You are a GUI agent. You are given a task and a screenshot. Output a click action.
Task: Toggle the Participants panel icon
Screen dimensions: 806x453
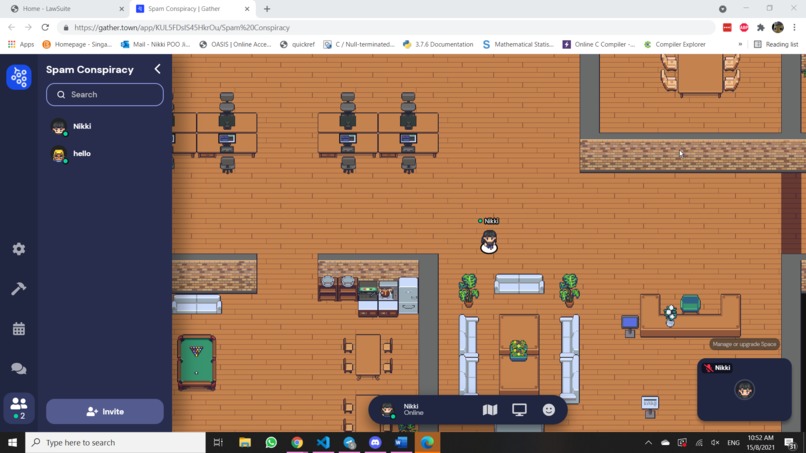pyautogui.click(x=19, y=408)
